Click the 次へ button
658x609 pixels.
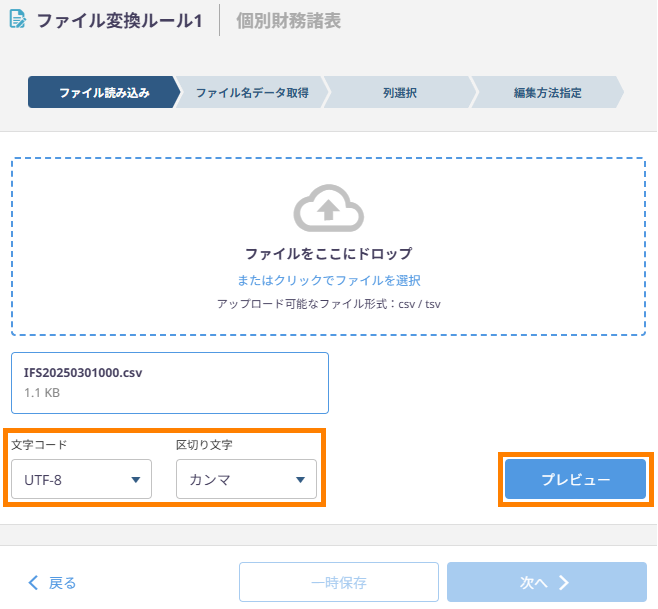547,582
